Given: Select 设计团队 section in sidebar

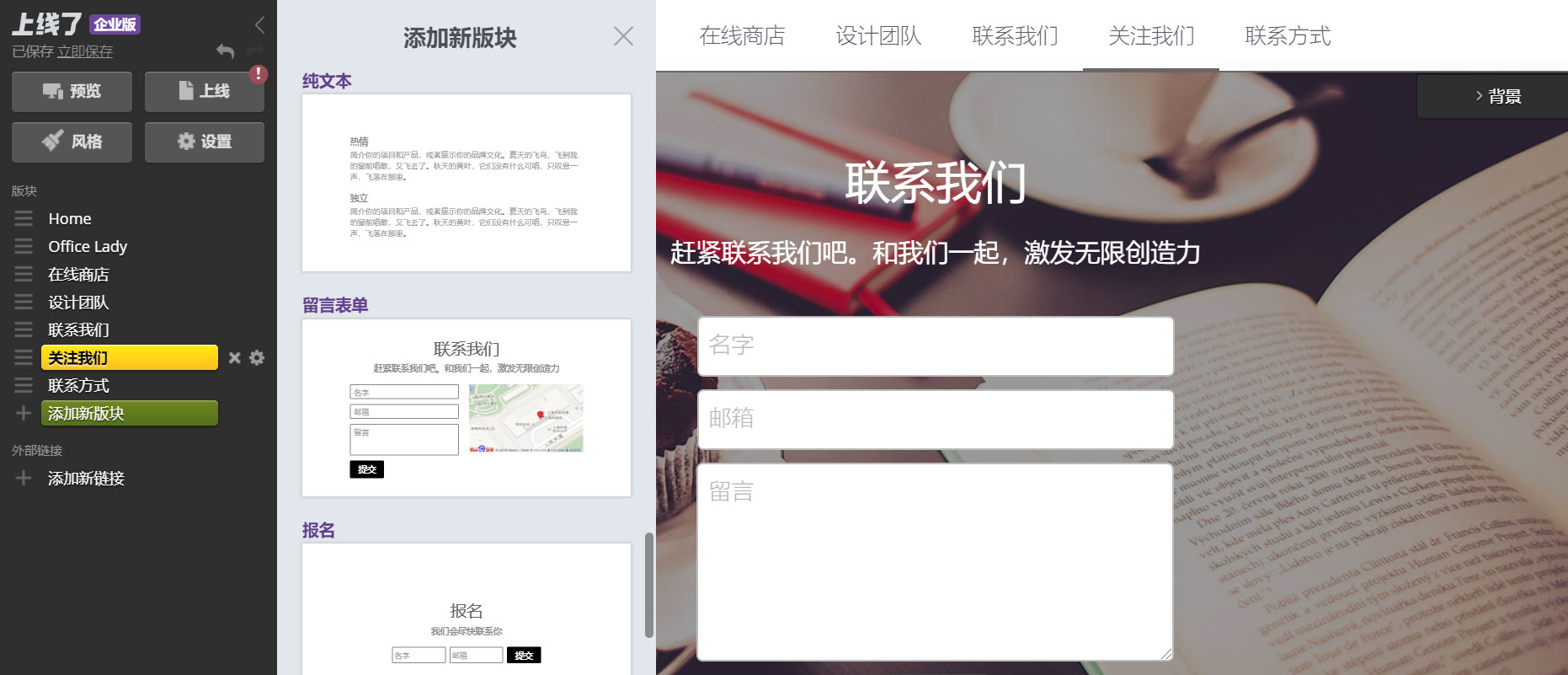Looking at the screenshot, I should point(78,302).
